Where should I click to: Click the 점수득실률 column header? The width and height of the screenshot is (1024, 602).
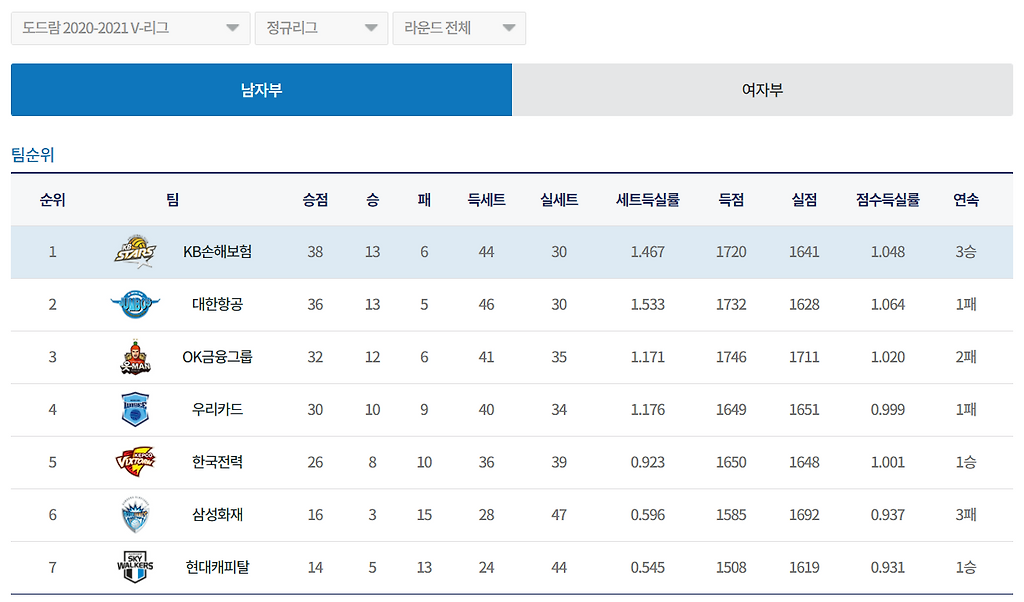tap(888, 200)
